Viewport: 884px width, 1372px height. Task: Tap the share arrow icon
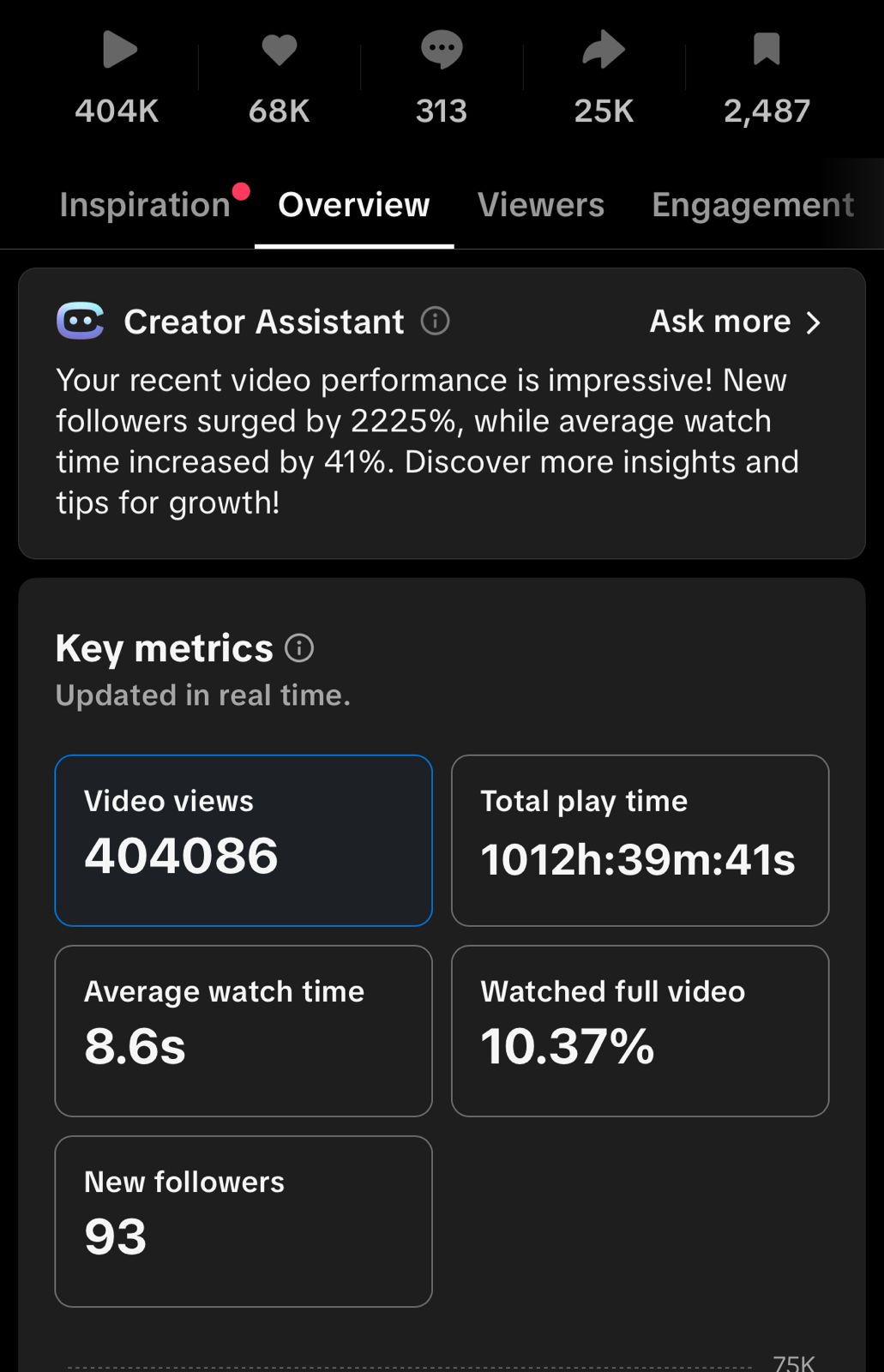pos(604,50)
